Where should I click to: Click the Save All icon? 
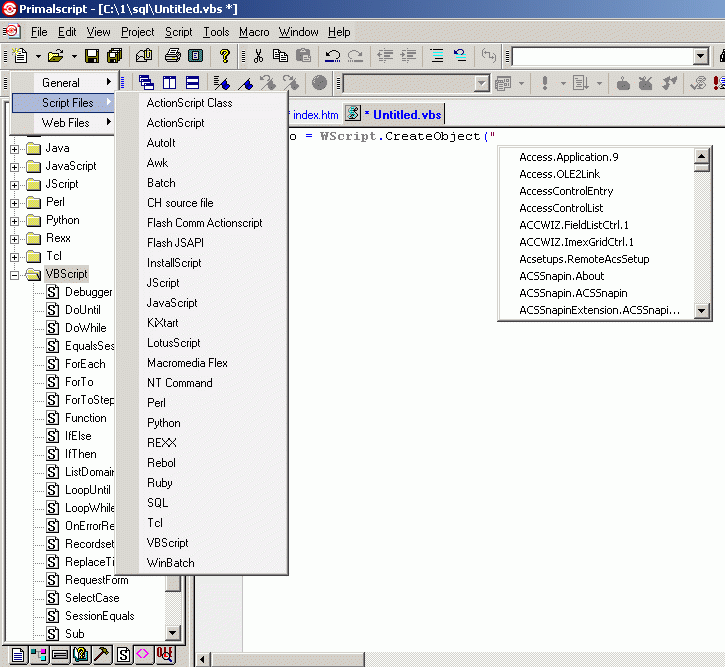[114, 56]
